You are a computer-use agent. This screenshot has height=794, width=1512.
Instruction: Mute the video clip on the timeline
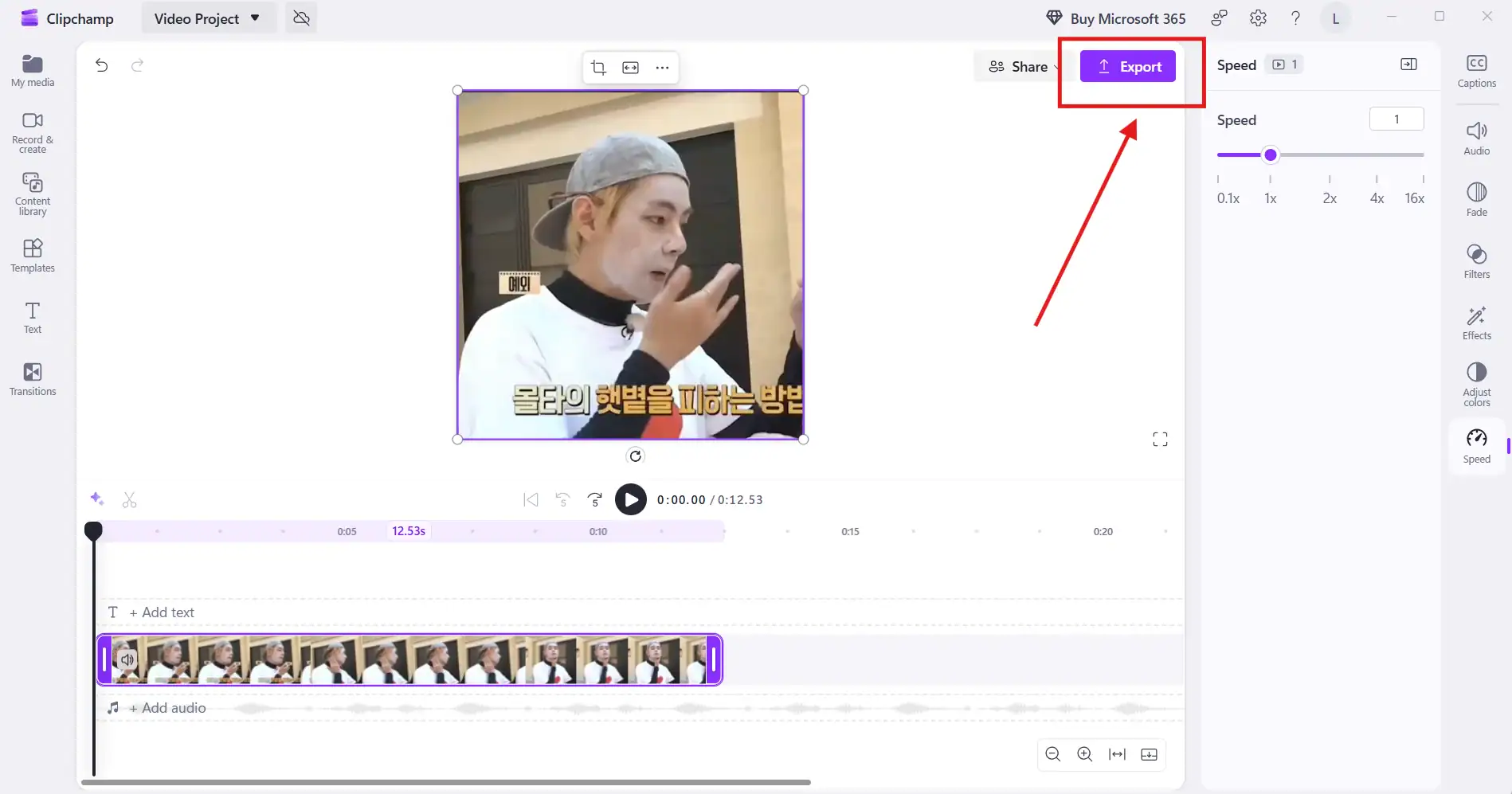[127, 659]
